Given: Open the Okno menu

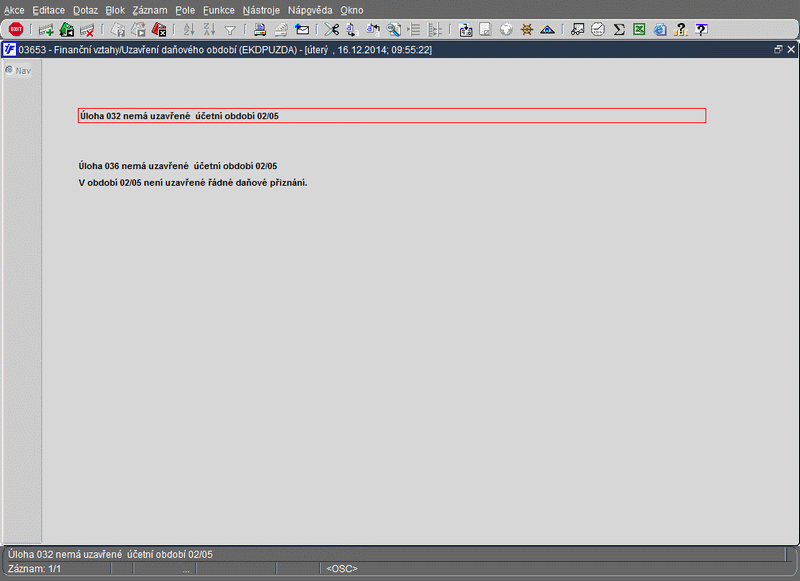Looking at the screenshot, I should 352,10.
